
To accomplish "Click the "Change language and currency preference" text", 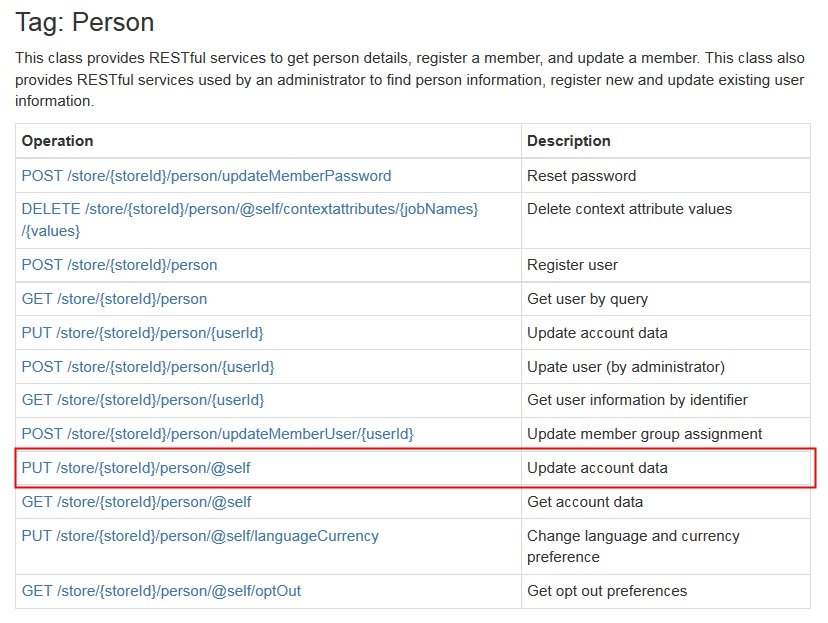I will point(633,546).
